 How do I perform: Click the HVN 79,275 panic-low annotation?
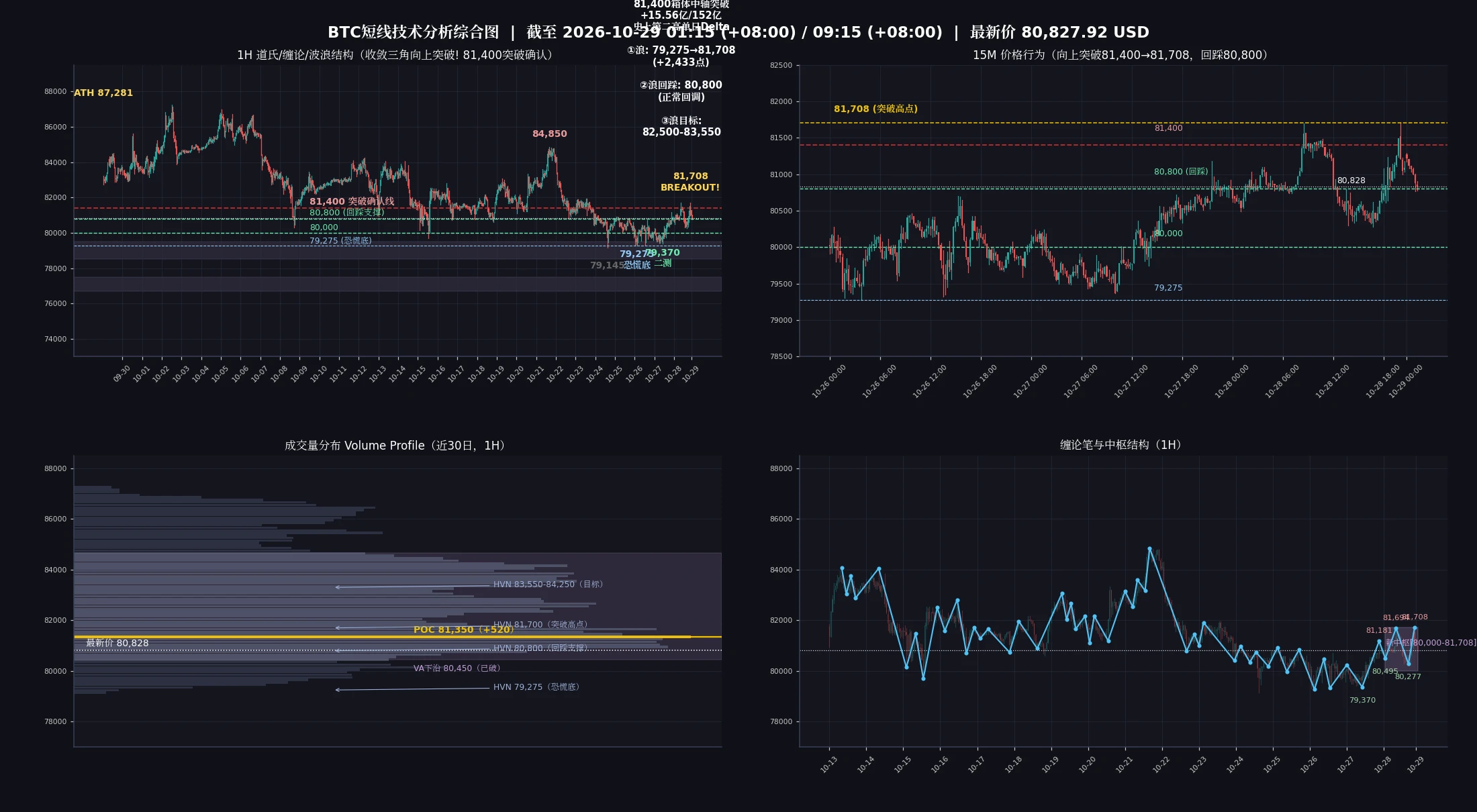pos(538,687)
